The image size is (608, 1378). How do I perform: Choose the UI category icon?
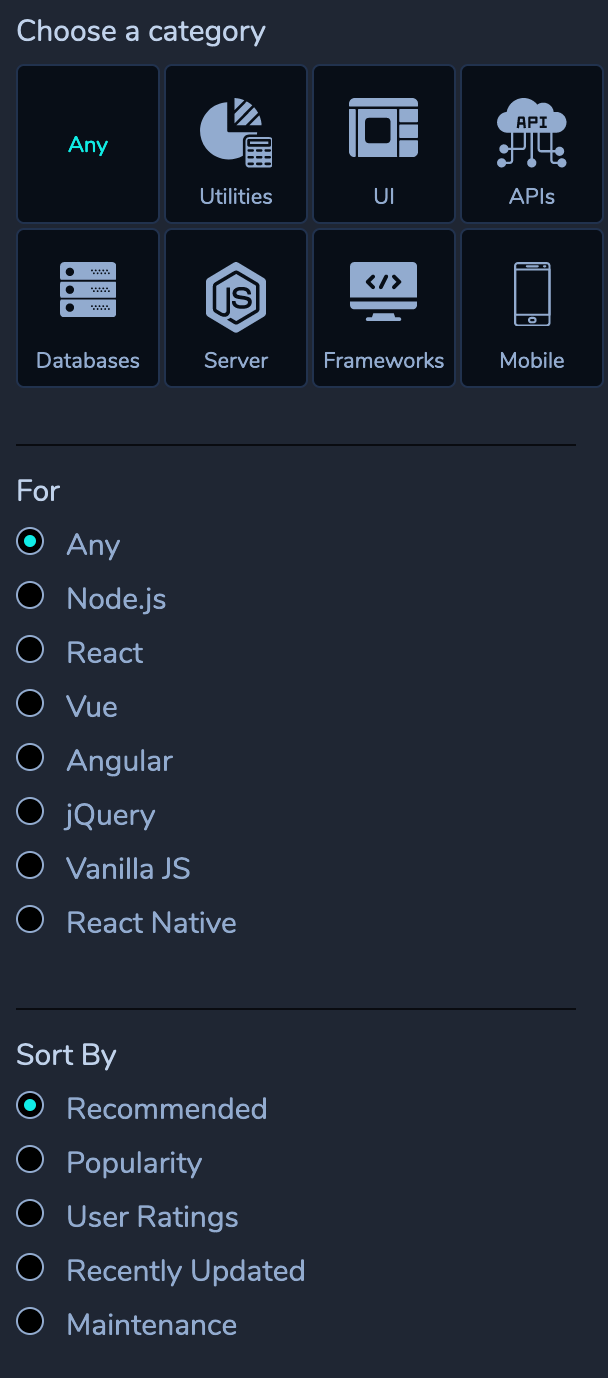point(384,129)
